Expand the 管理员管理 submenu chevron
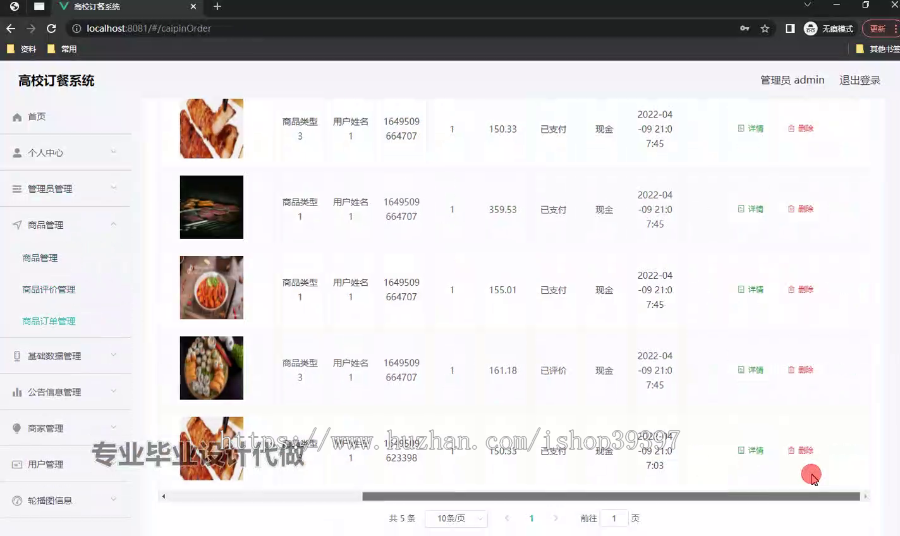 113,188
